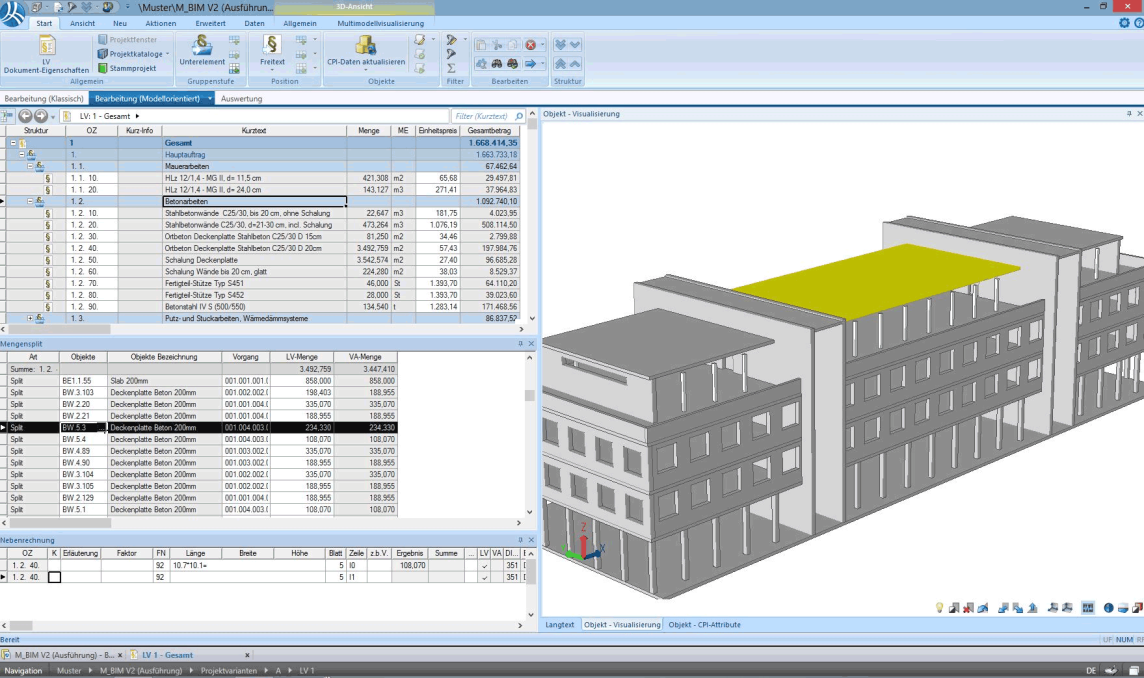Image resolution: width=1144 pixels, height=678 pixels.
Task: Click the top filter funnel icon
Action: click(452, 39)
